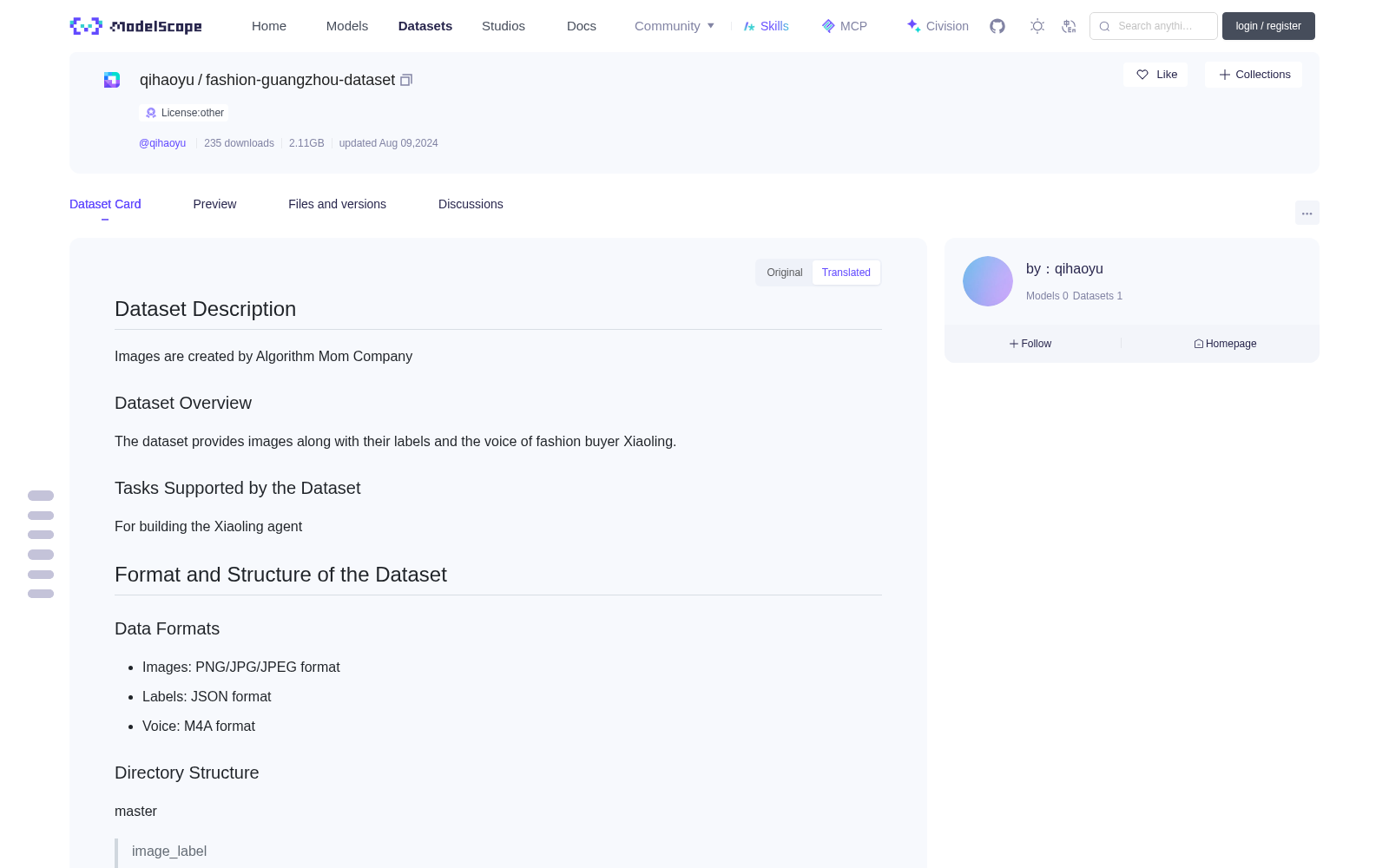1389x868 pixels.
Task: Click the qihaoyu / fashion-guangzhou-dataset title
Action: (267, 80)
